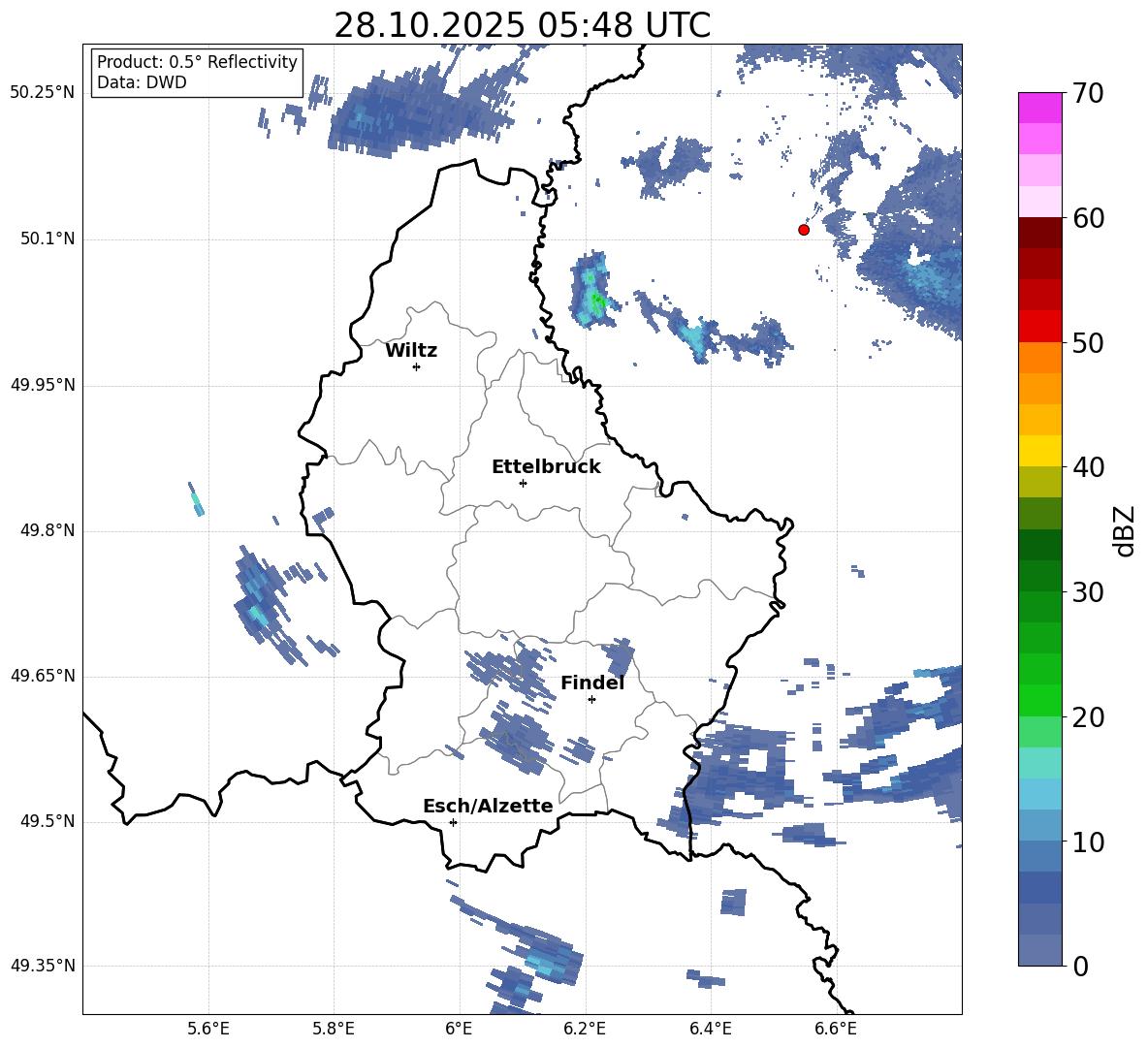The width and height of the screenshot is (1148, 1048).
Task: Click the Ettelbruck station cross marker
Action: [x=523, y=483]
